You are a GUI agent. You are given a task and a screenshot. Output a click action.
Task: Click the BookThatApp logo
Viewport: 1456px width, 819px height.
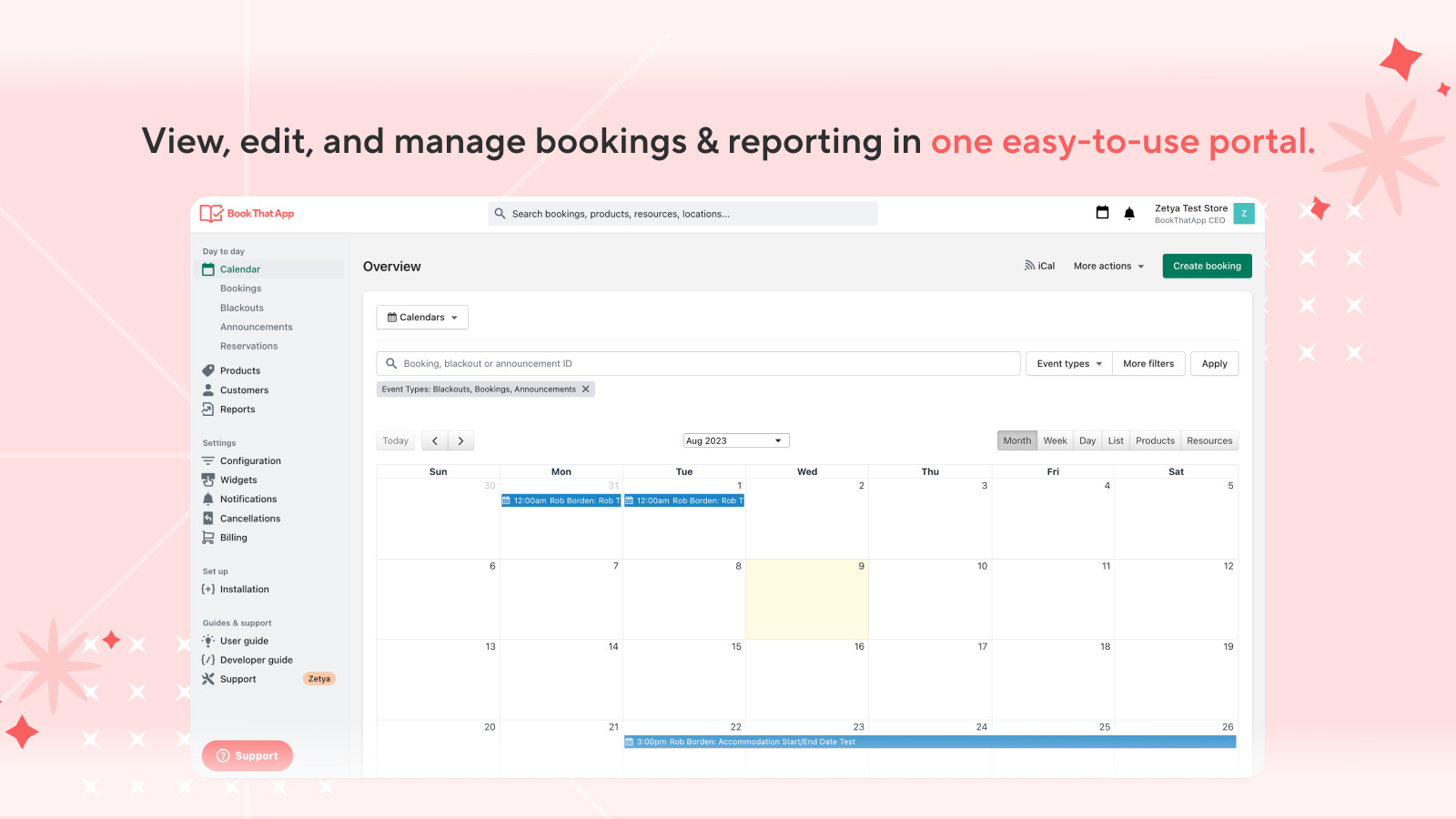point(247,214)
